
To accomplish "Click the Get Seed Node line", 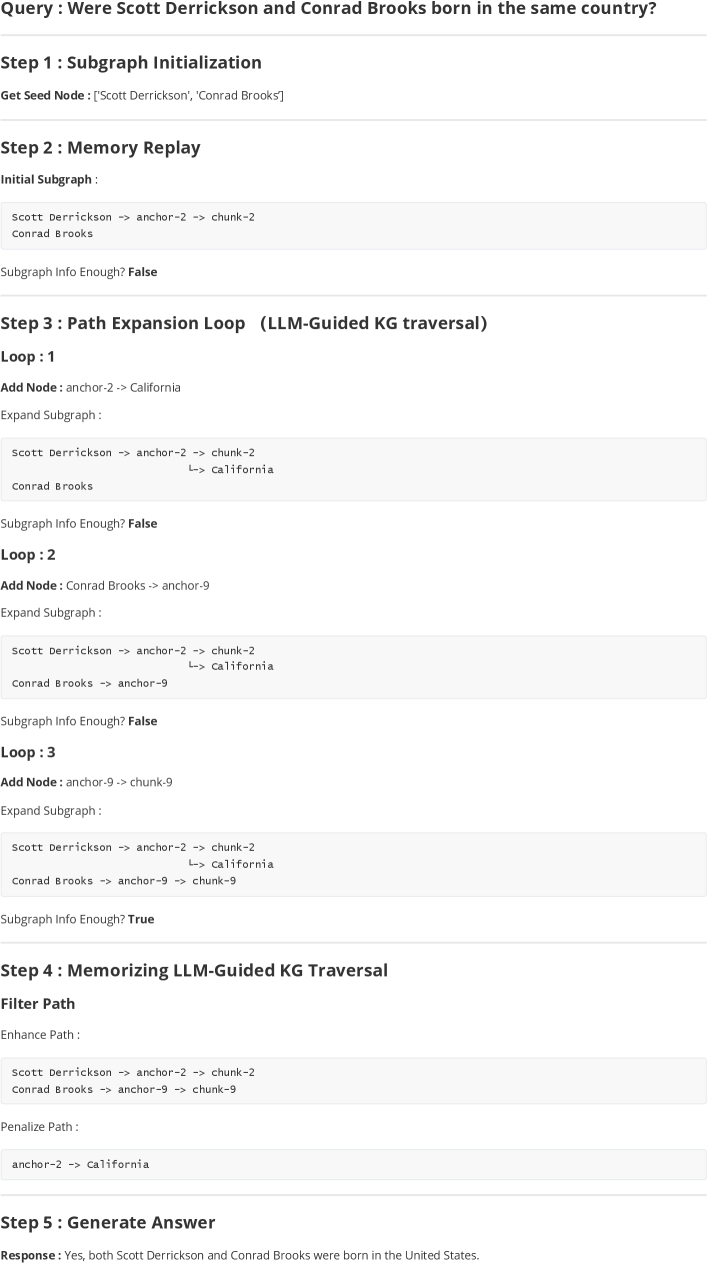I will (x=142, y=95).
